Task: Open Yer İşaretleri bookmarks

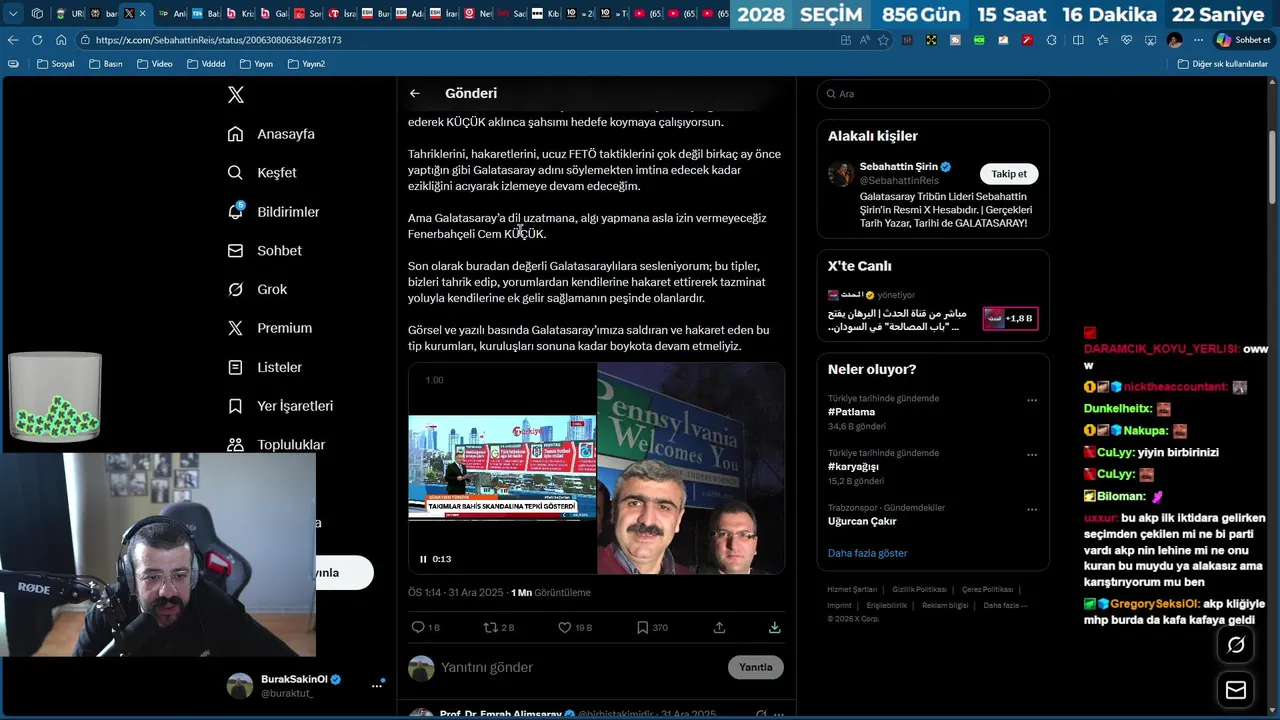Action: click(280, 406)
